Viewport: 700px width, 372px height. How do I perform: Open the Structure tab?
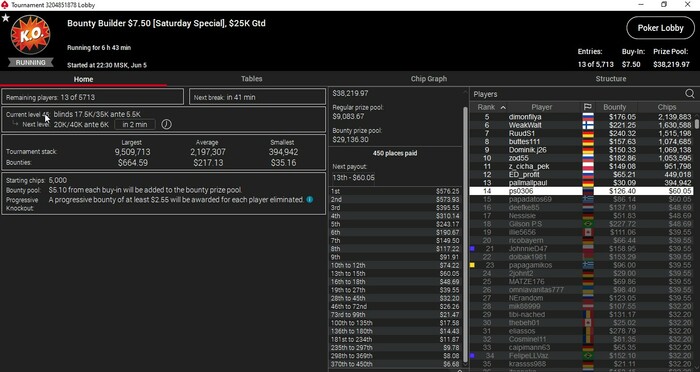tap(611, 79)
